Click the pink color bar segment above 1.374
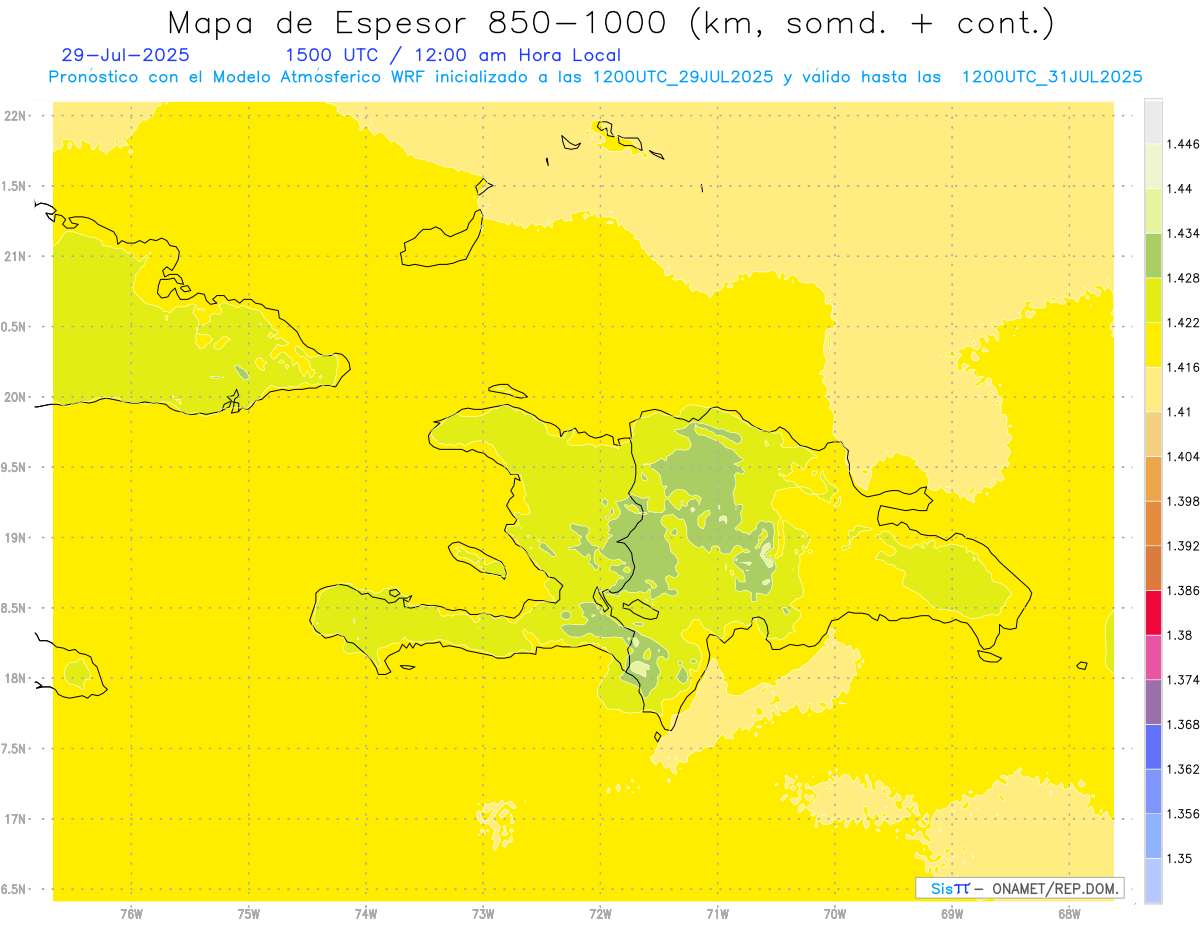The image size is (1200, 927). click(1153, 657)
